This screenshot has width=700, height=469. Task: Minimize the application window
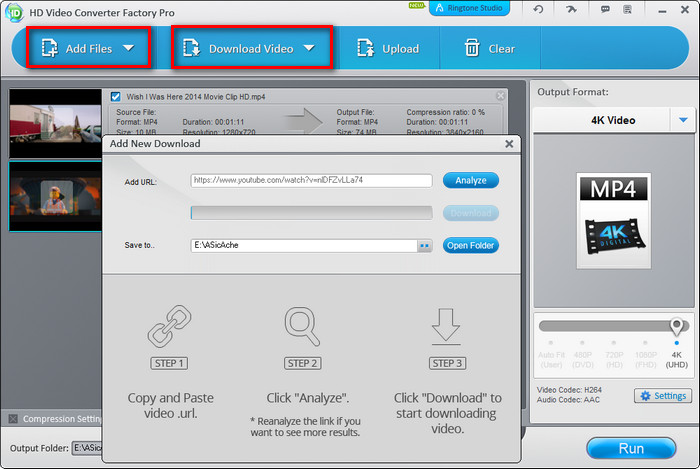click(x=662, y=11)
